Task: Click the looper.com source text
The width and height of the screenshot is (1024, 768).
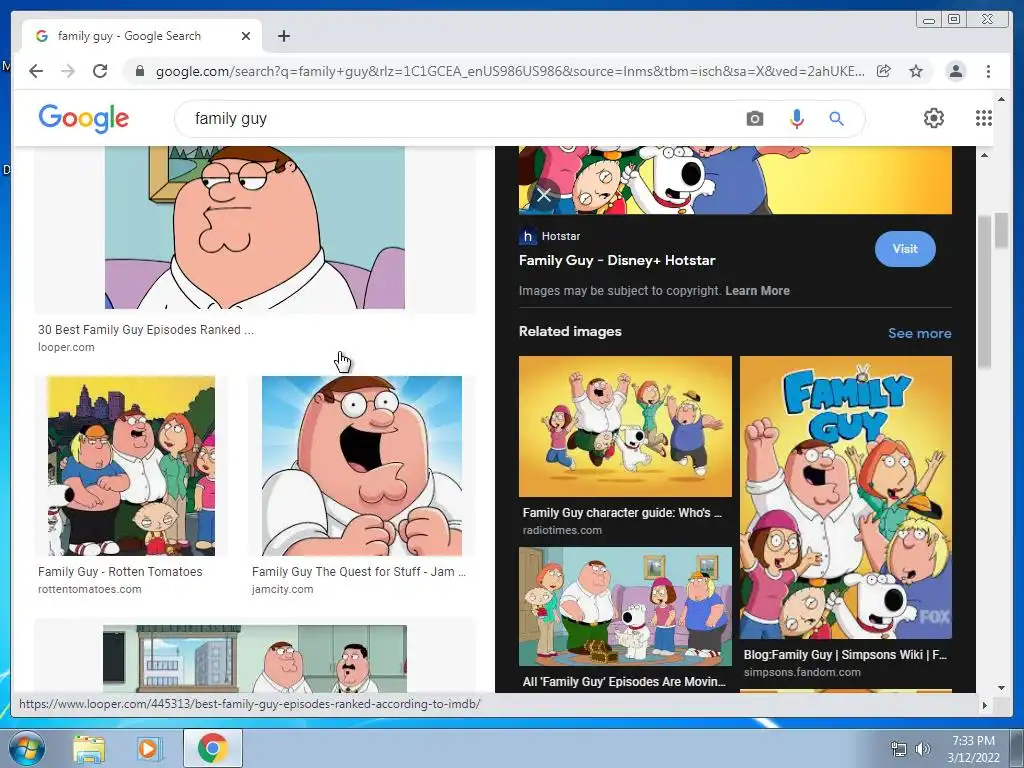Action: (x=66, y=347)
